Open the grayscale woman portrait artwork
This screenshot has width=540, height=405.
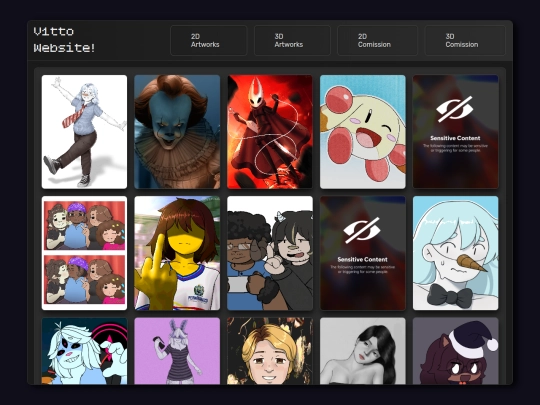click(363, 351)
